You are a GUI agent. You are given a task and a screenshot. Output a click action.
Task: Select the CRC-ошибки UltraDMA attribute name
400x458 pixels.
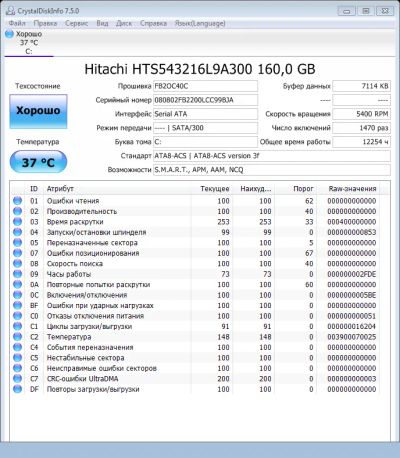click(x=83, y=379)
